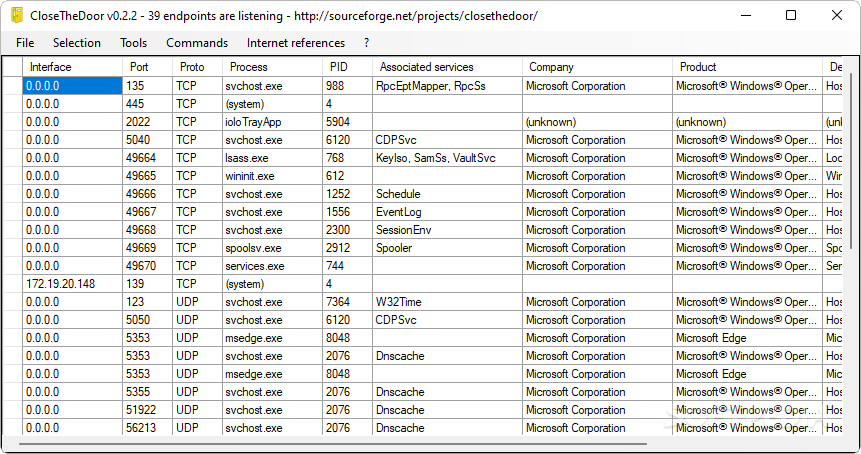Open the Selection menu
The width and height of the screenshot is (861, 454).
pyautogui.click(x=77, y=43)
